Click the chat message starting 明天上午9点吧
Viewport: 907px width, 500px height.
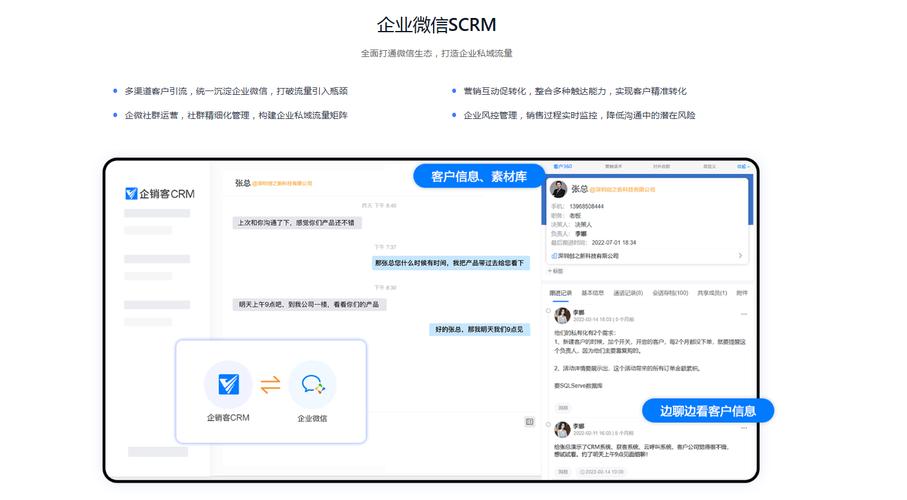pos(309,304)
